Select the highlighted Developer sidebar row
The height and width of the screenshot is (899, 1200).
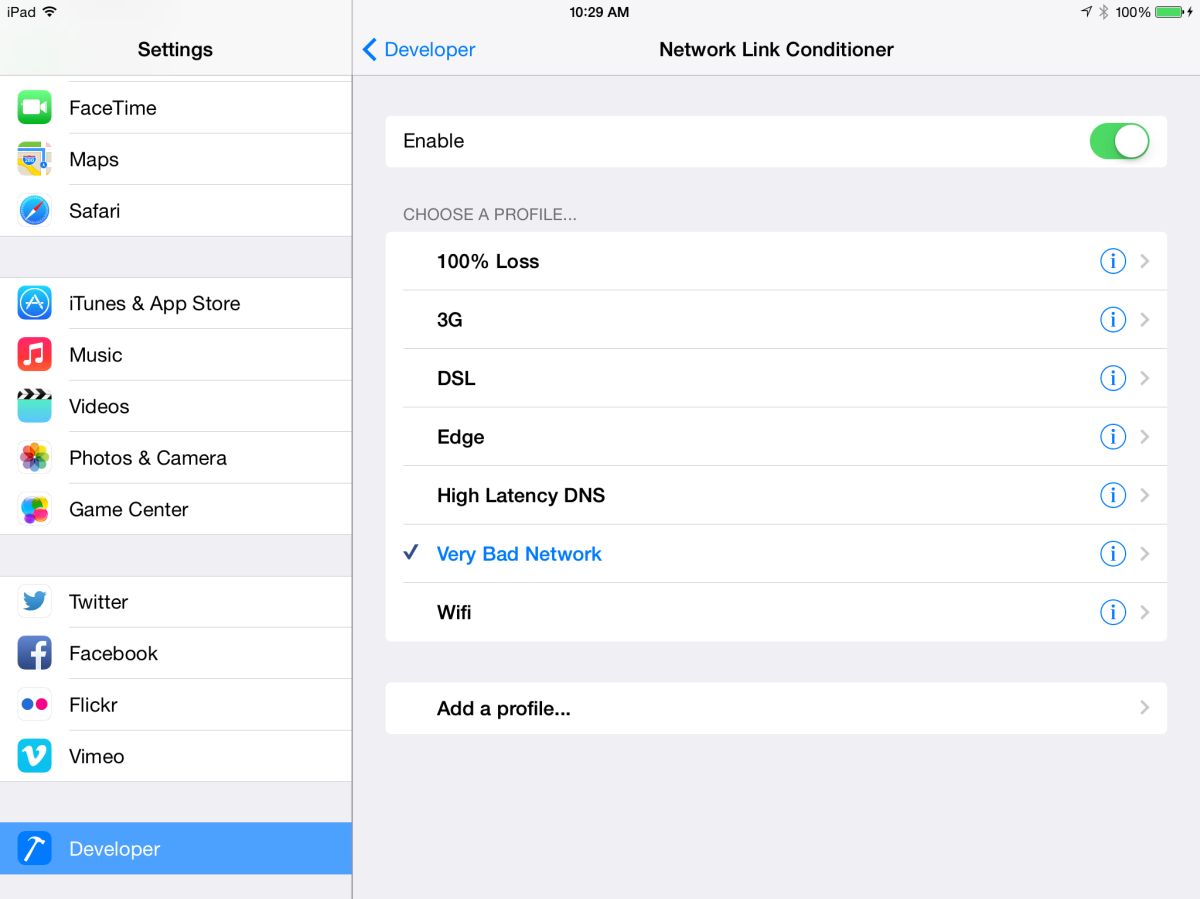click(x=176, y=849)
